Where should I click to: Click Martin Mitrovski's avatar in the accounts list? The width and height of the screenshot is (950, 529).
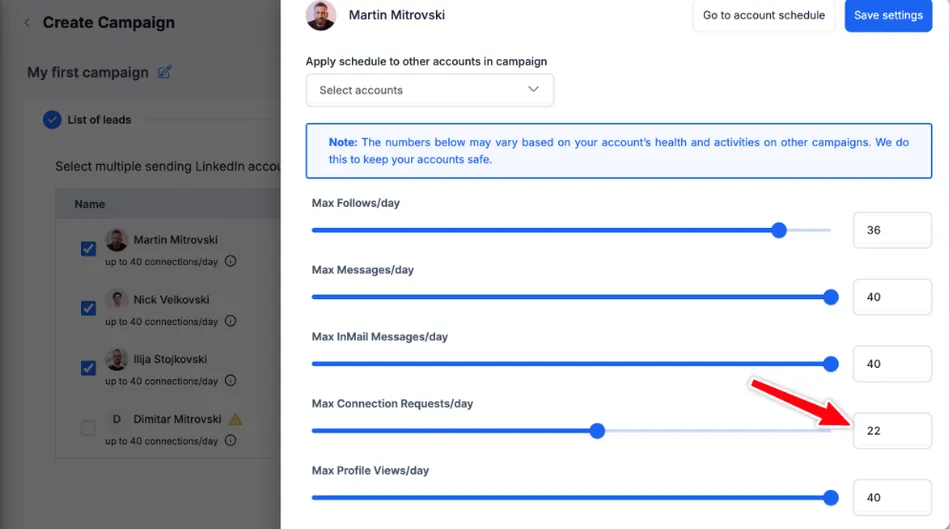pyautogui.click(x=116, y=240)
